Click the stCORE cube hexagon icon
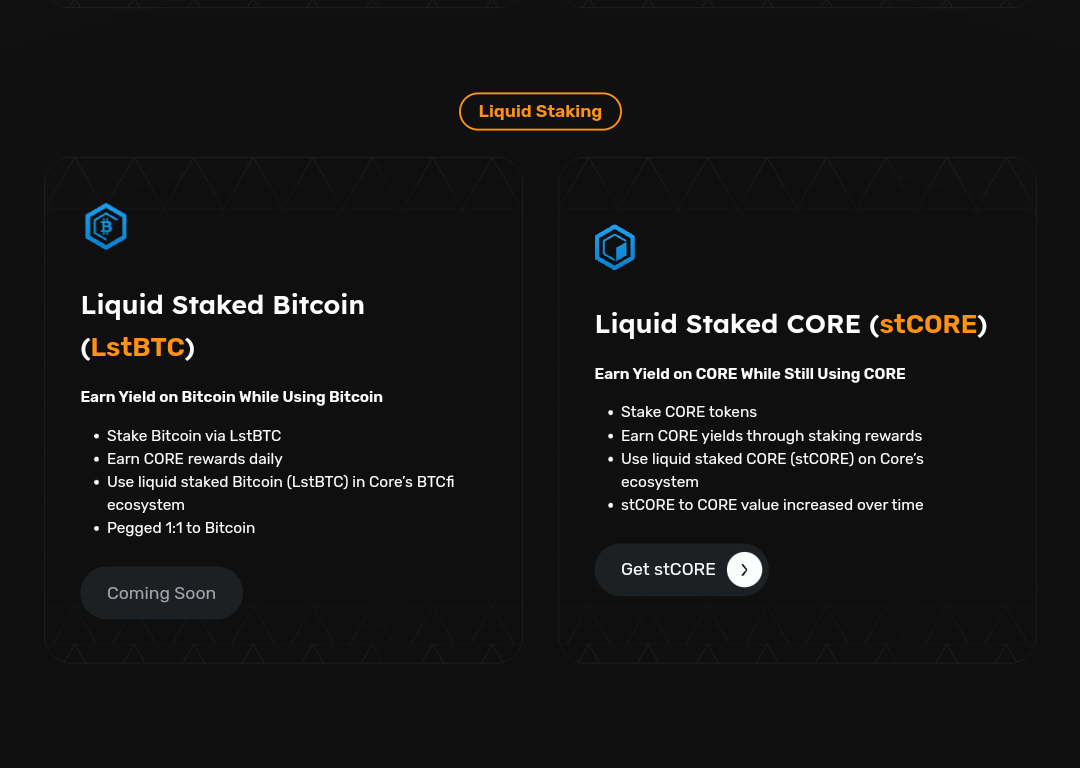The width and height of the screenshot is (1080, 768). 615,247
